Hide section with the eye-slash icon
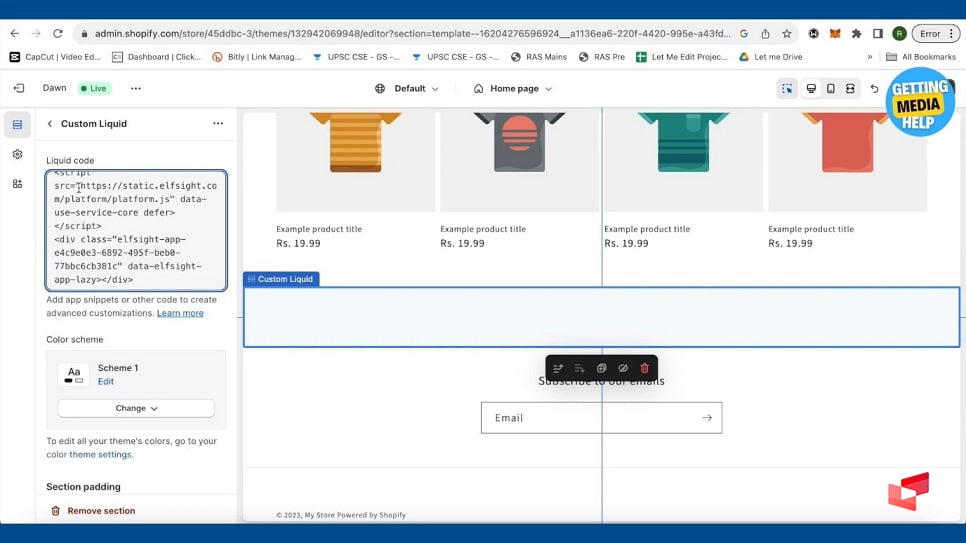 click(622, 368)
